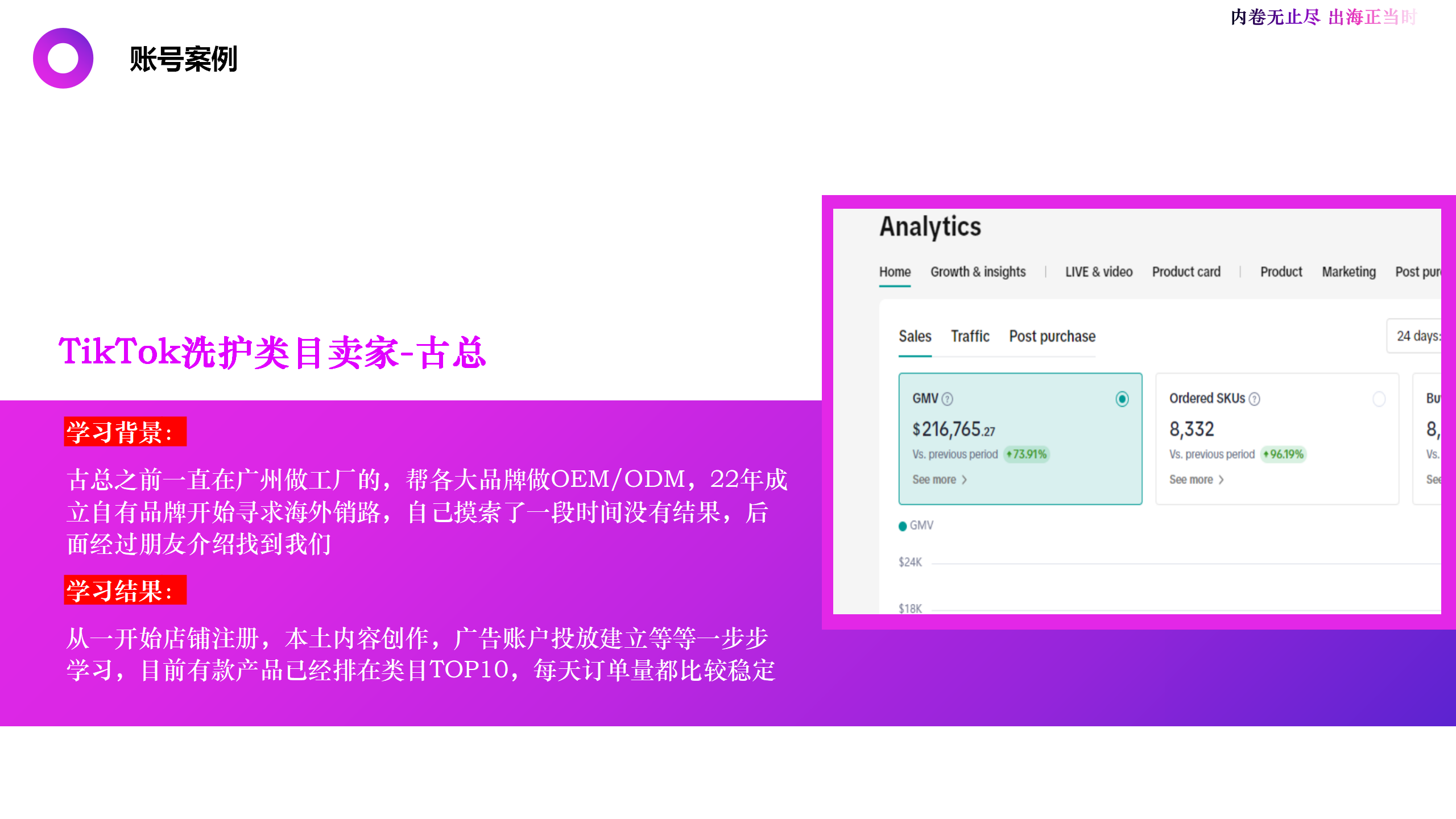Click the 账号案例 slide title
Image resolution: width=1456 pixels, height=819 pixels.
183,59
